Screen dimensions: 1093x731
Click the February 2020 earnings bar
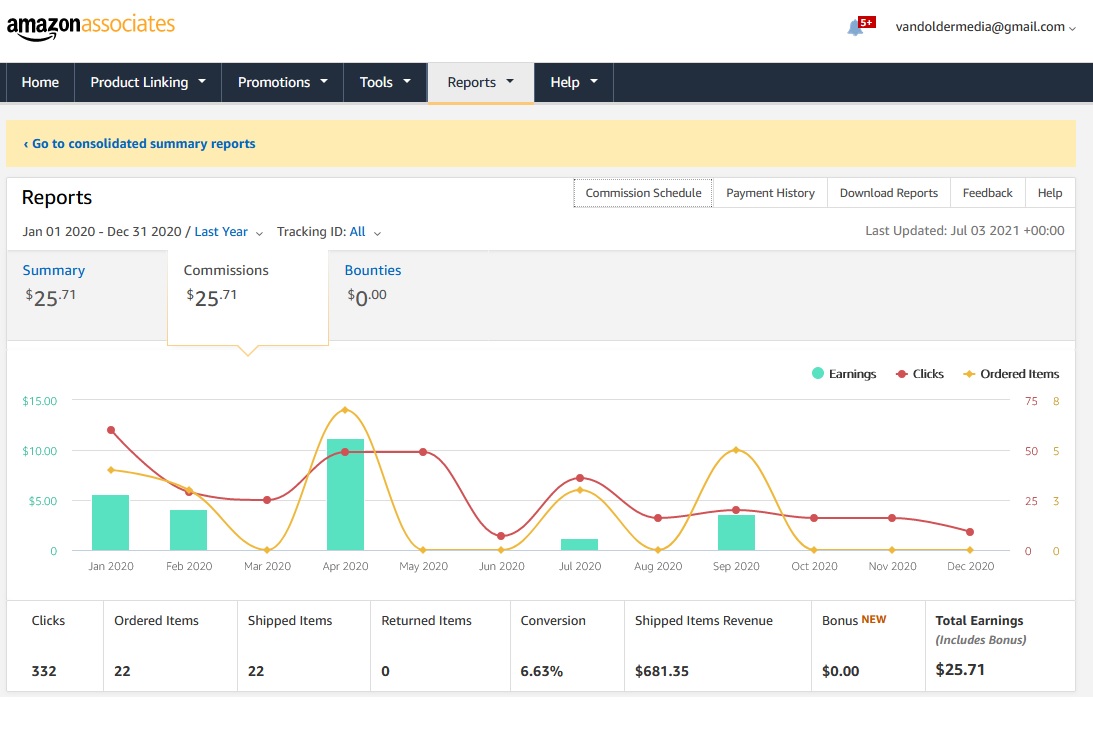[188, 530]
